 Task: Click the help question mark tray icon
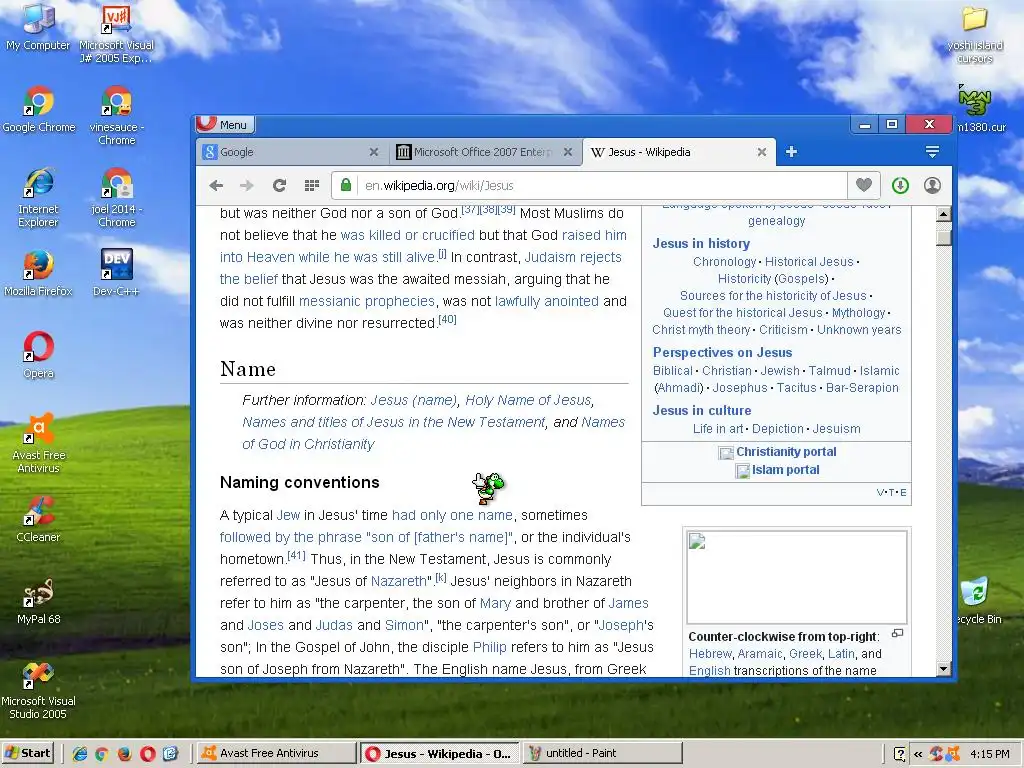click(899, 754)
